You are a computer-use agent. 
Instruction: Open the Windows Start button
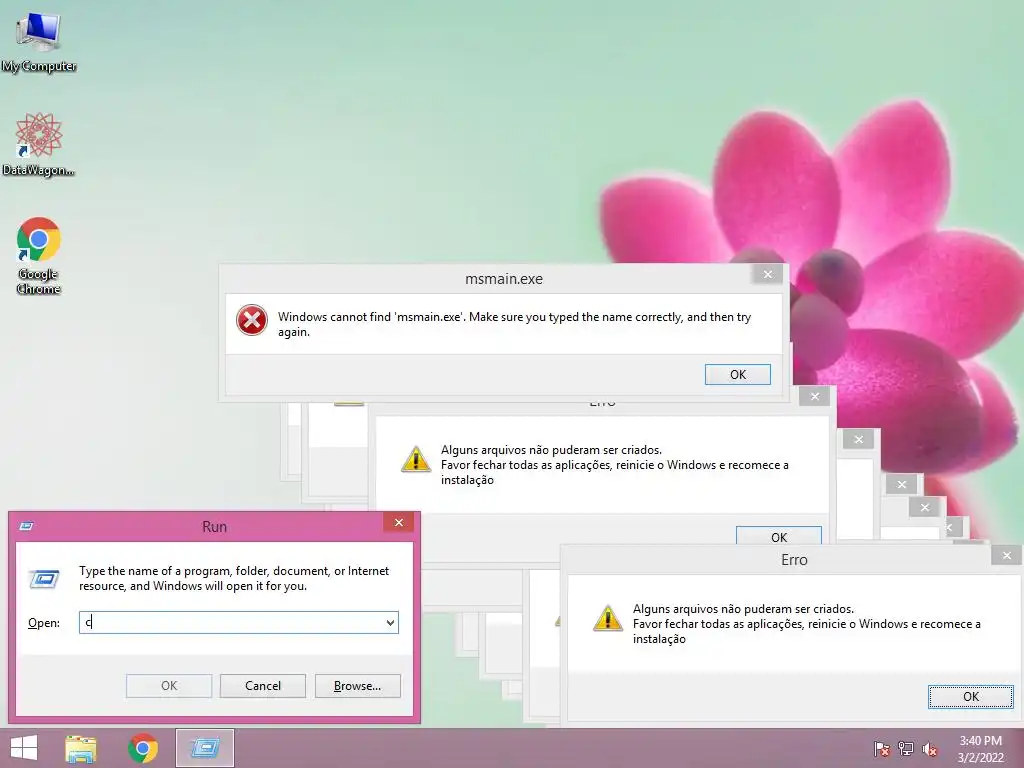24,748
